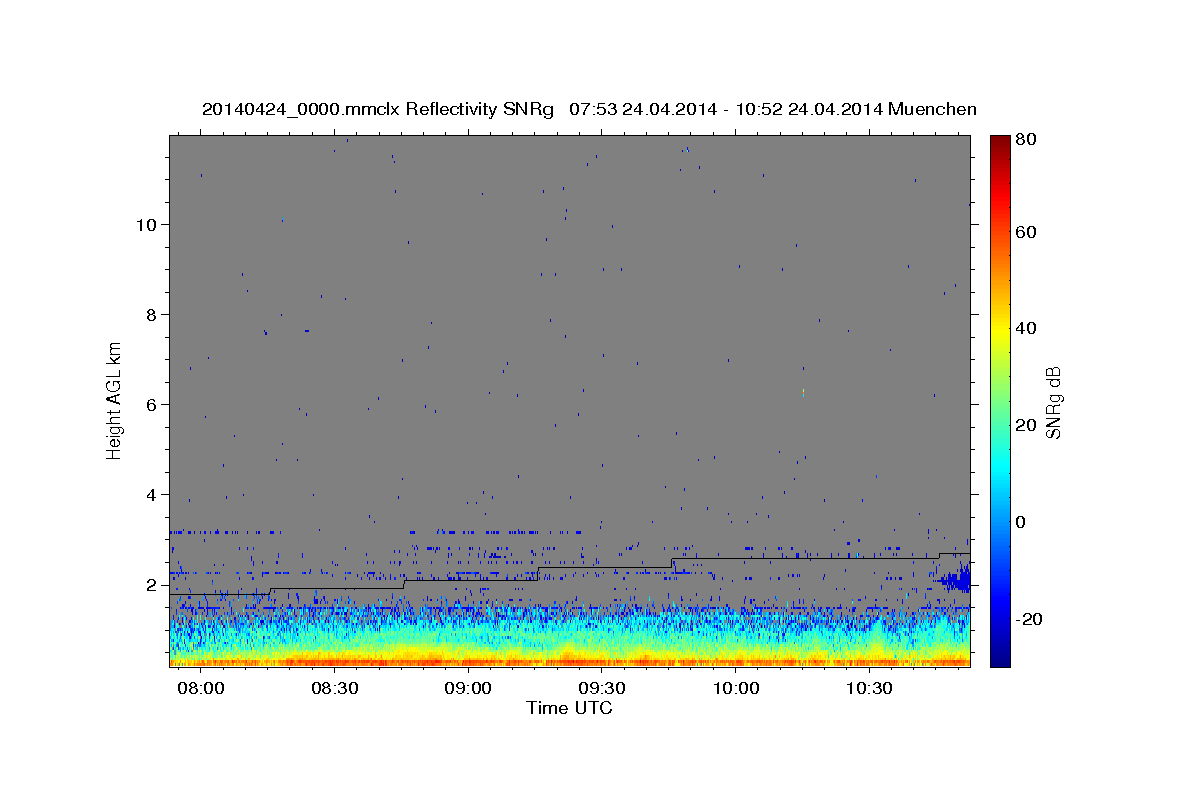The width and height of the screenshot is (1200, 800).
Task: Click the 'Height AGL km' axis label
Action: [x=115, y=400]
